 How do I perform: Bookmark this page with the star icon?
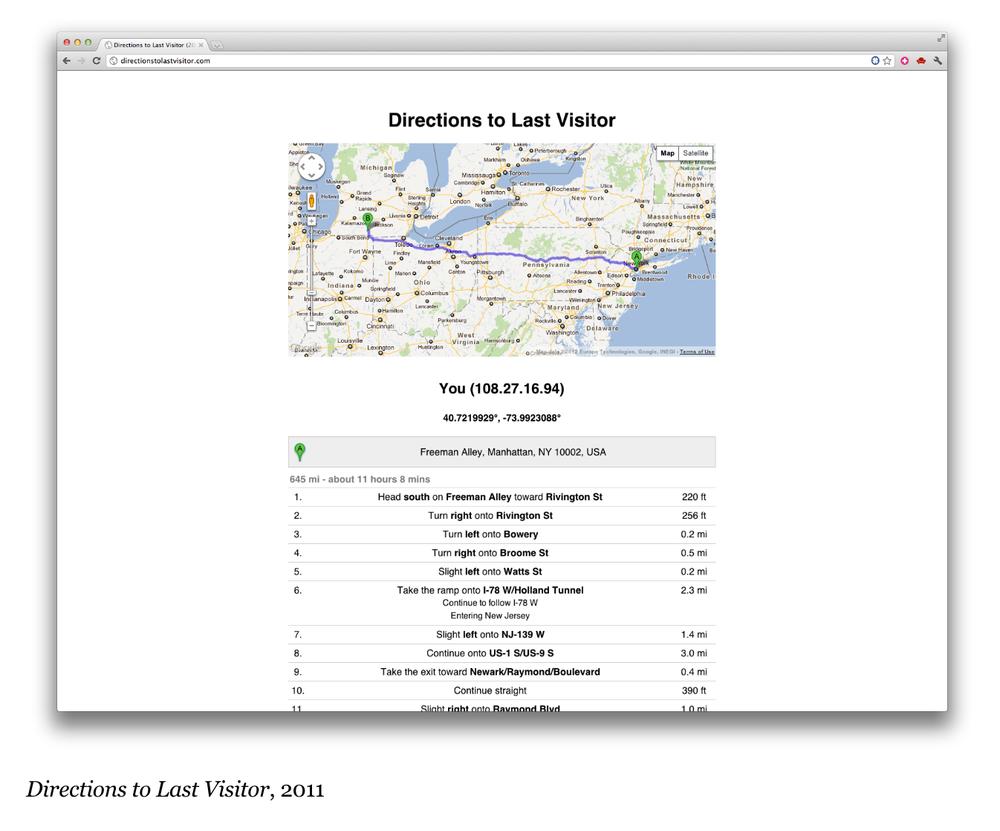coord(887,61)
